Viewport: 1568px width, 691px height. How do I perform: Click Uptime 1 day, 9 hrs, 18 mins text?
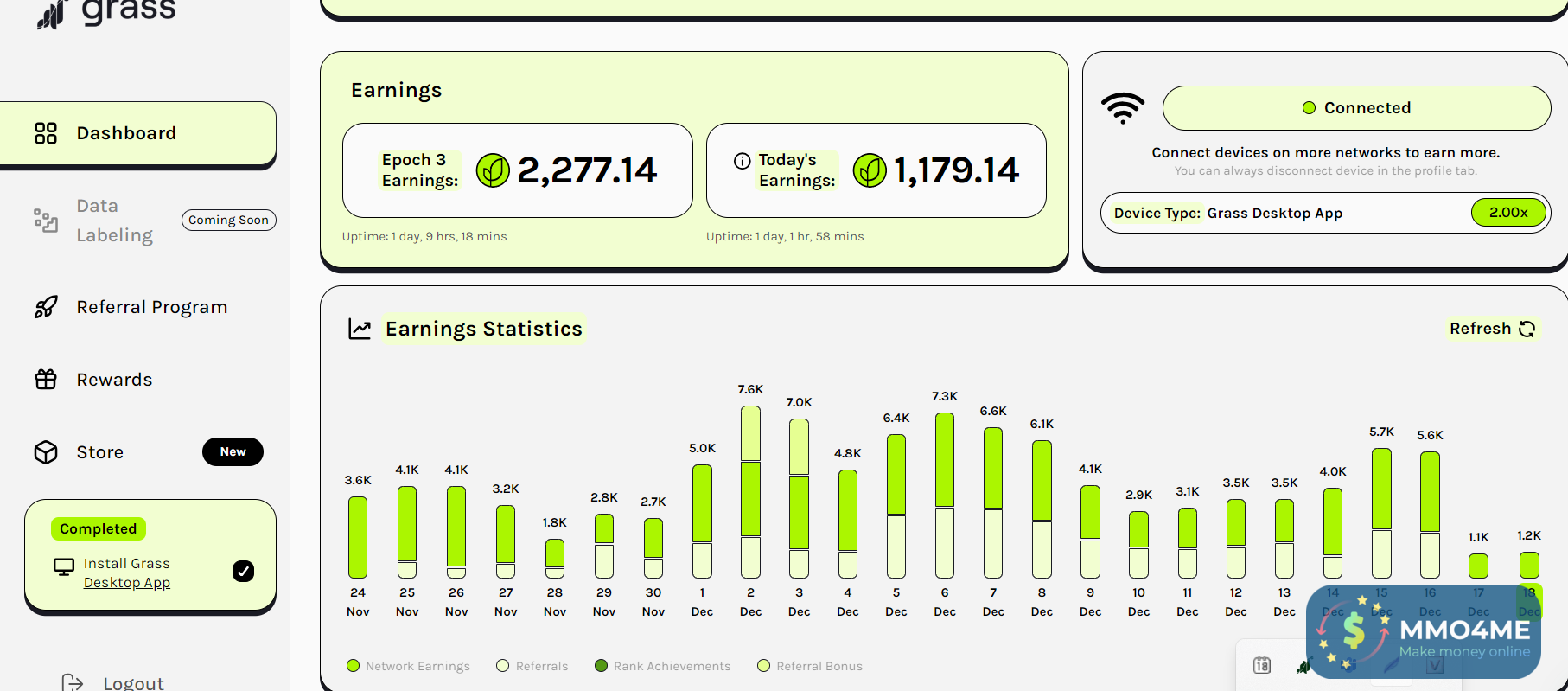click(x=424, y=236)
